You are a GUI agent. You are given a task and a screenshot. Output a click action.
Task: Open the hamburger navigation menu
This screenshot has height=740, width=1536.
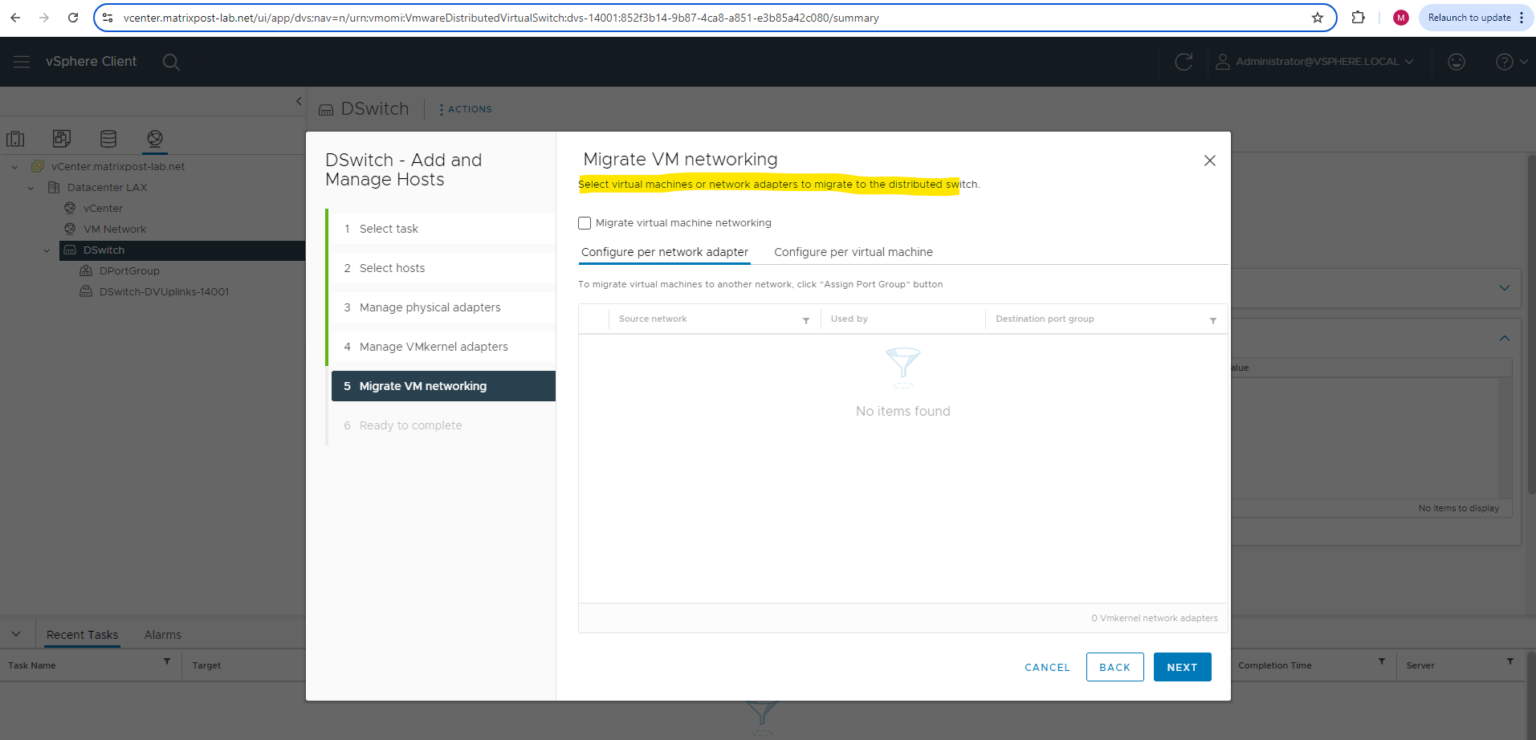pyautogui.click(x=21, y=61)
